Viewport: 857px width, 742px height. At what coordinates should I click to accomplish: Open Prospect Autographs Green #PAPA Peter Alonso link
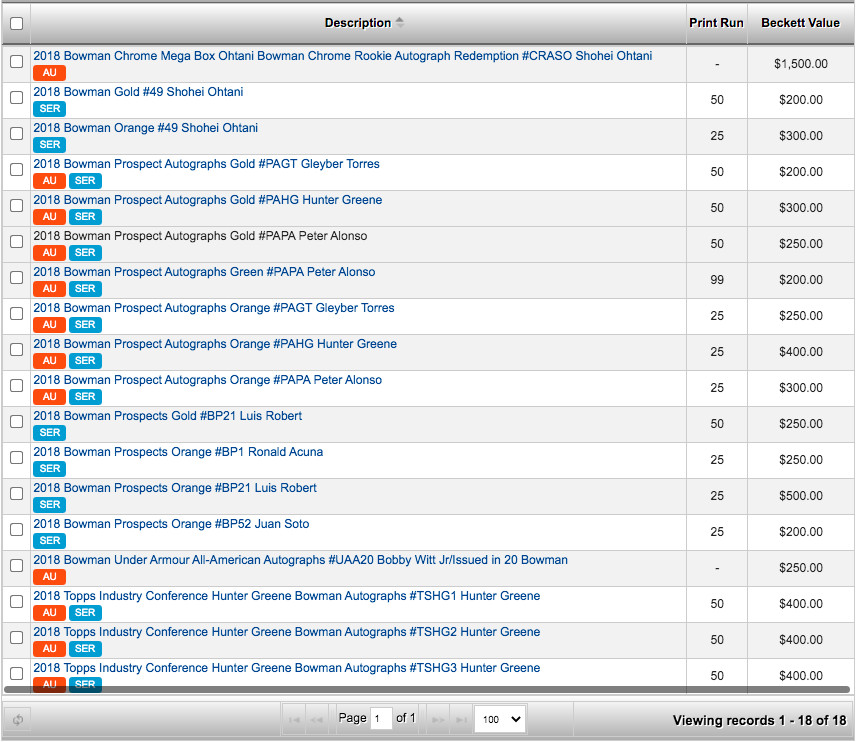click(204, 272)
